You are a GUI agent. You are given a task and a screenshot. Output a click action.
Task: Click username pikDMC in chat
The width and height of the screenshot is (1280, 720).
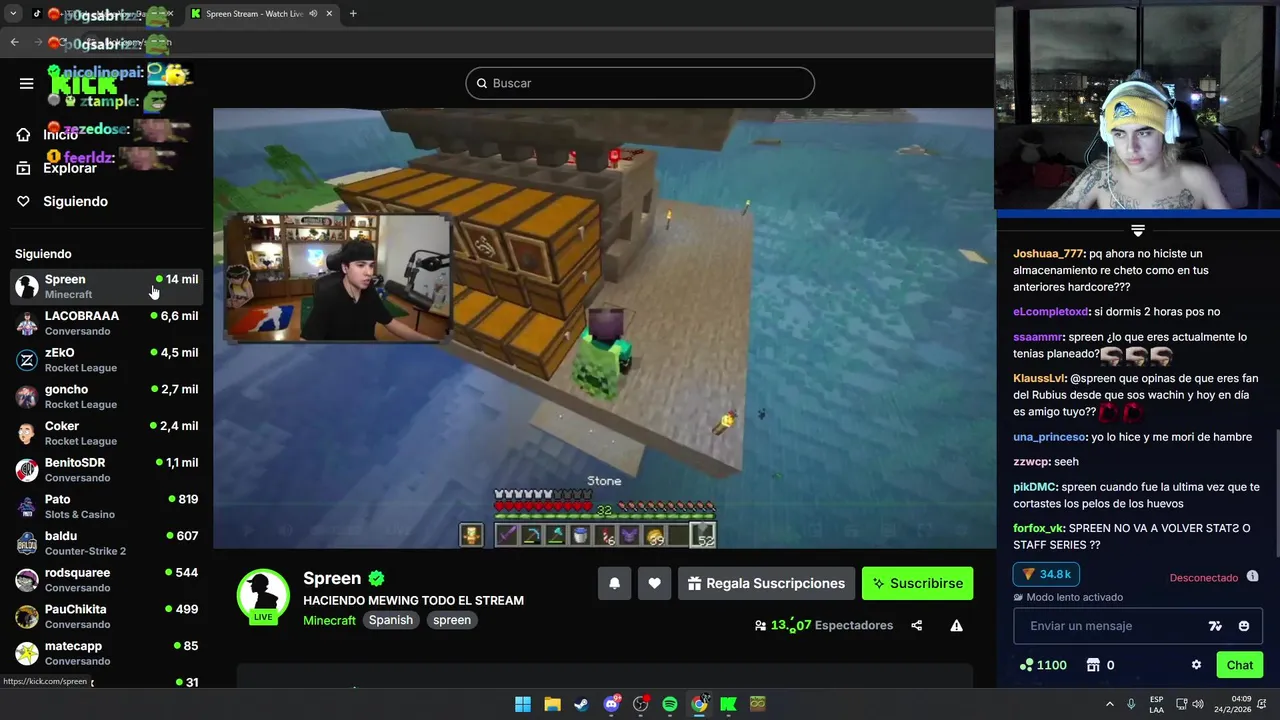(1035, 487)
